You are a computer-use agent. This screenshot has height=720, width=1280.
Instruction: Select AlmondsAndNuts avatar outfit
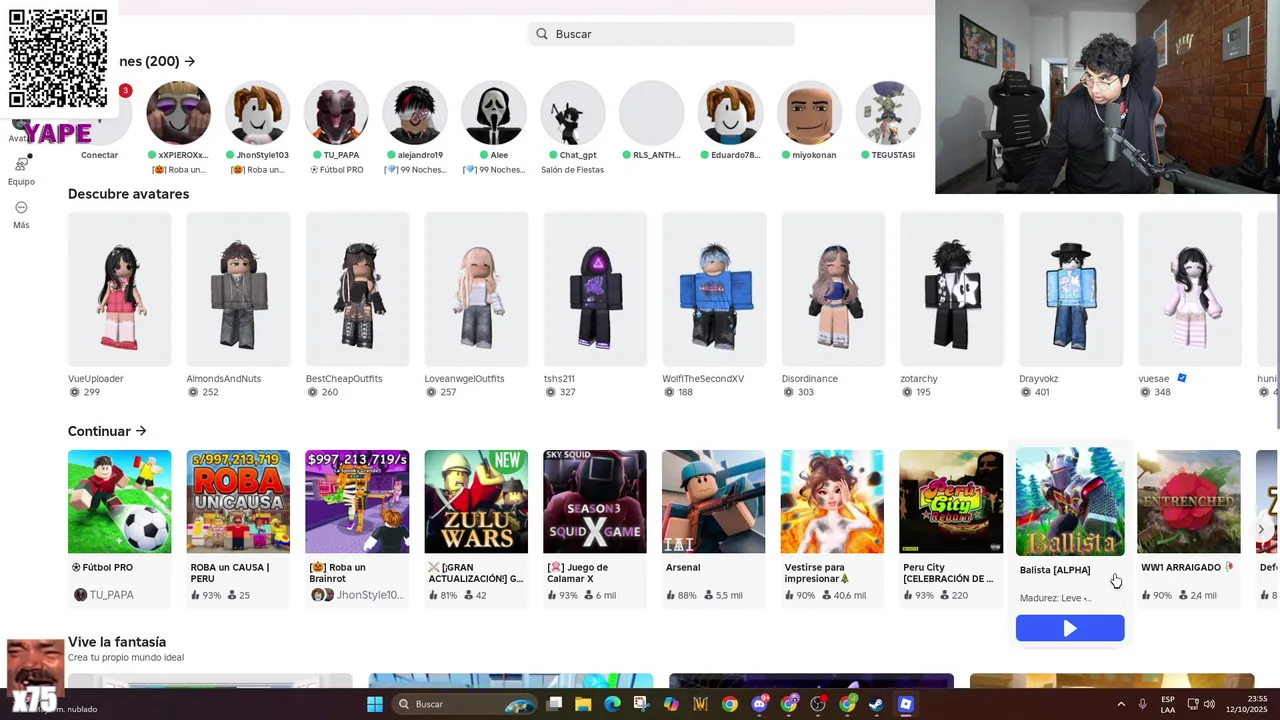(238, 289)
